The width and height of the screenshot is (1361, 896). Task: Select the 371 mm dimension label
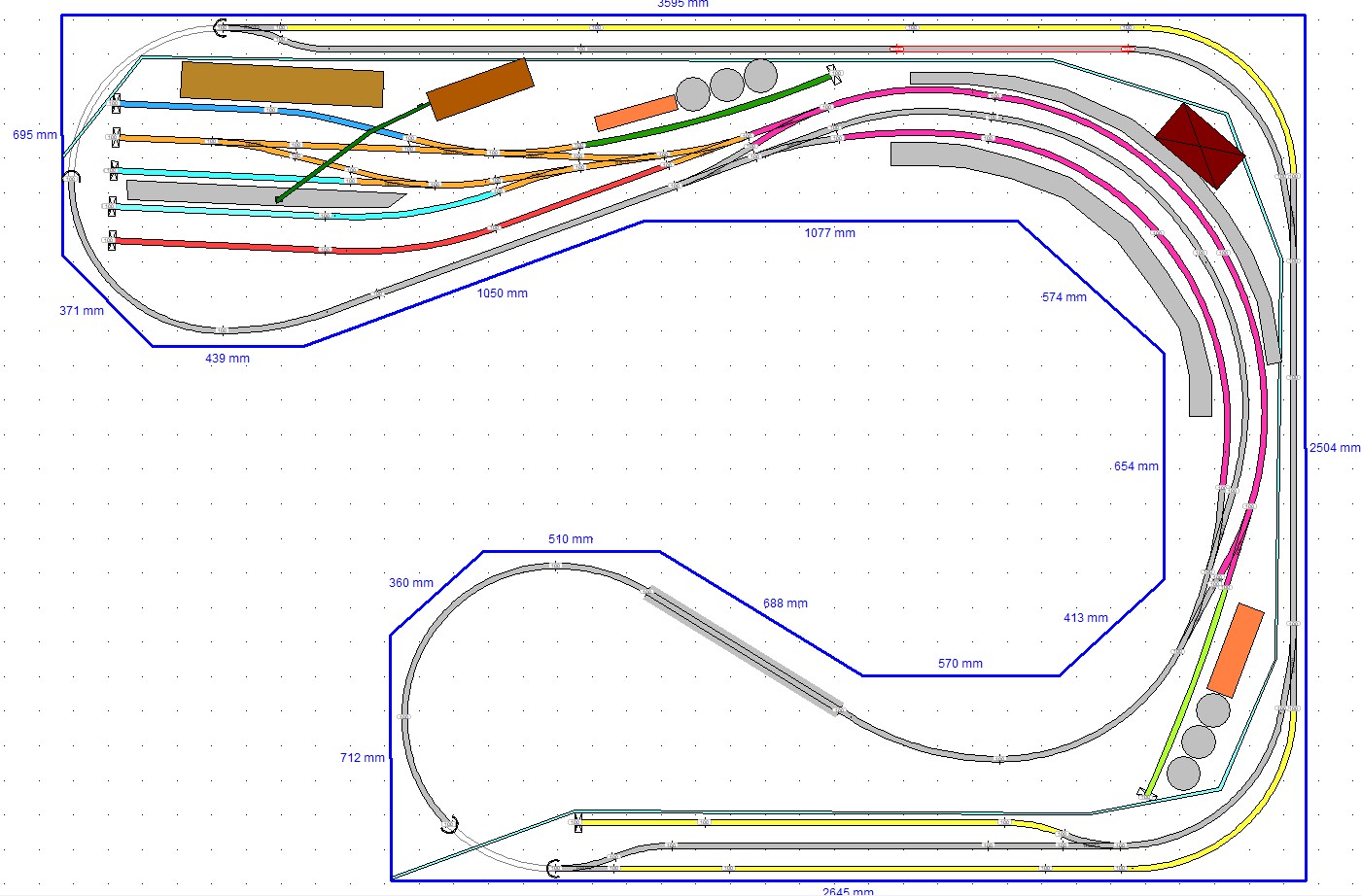point(82,311)
